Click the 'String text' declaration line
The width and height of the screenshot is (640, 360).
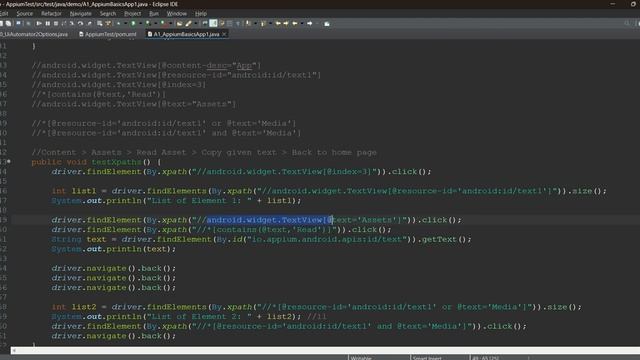tap(261, 239)
